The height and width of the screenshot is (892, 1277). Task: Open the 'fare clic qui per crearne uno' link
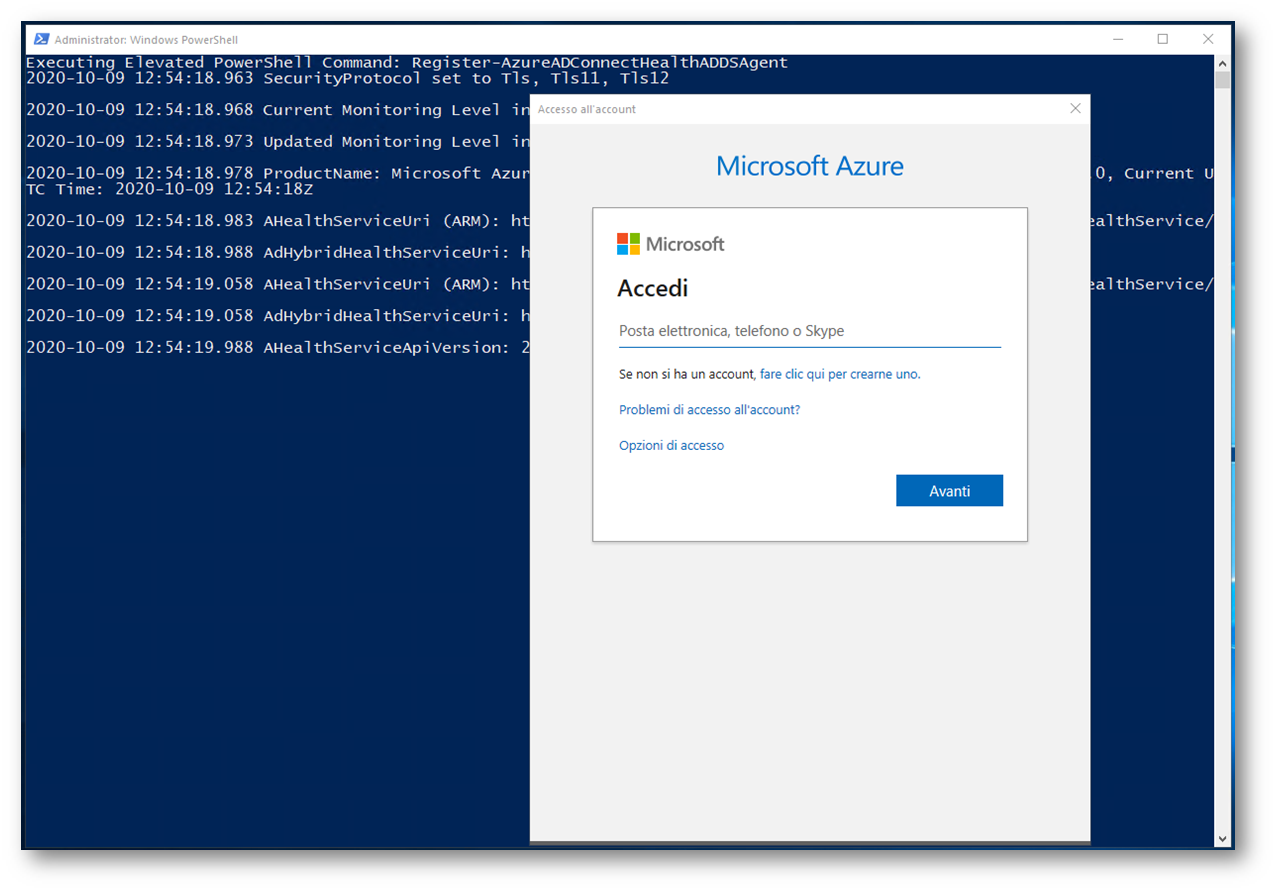(840, 374)
